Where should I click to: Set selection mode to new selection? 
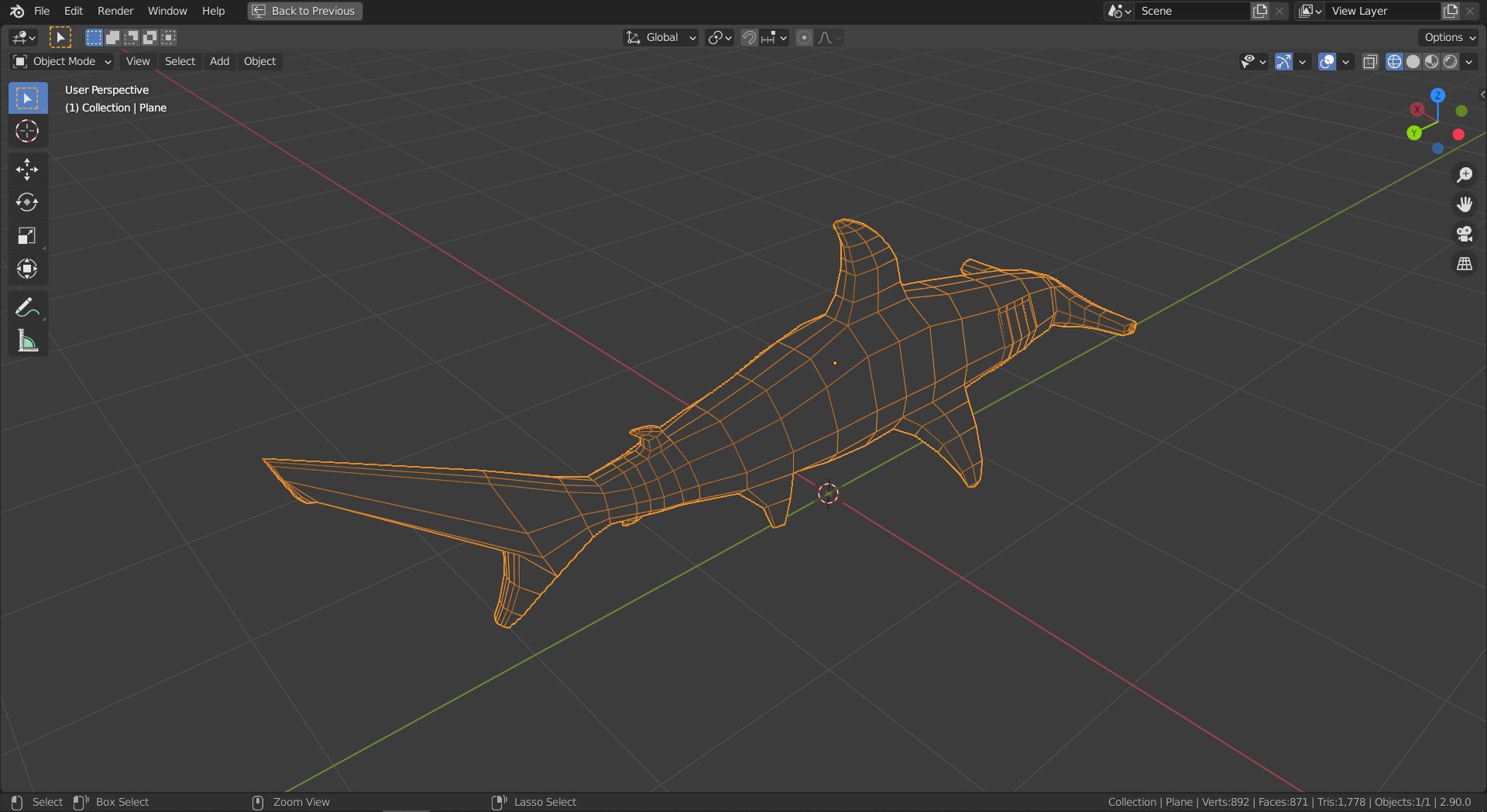(94, 37)
